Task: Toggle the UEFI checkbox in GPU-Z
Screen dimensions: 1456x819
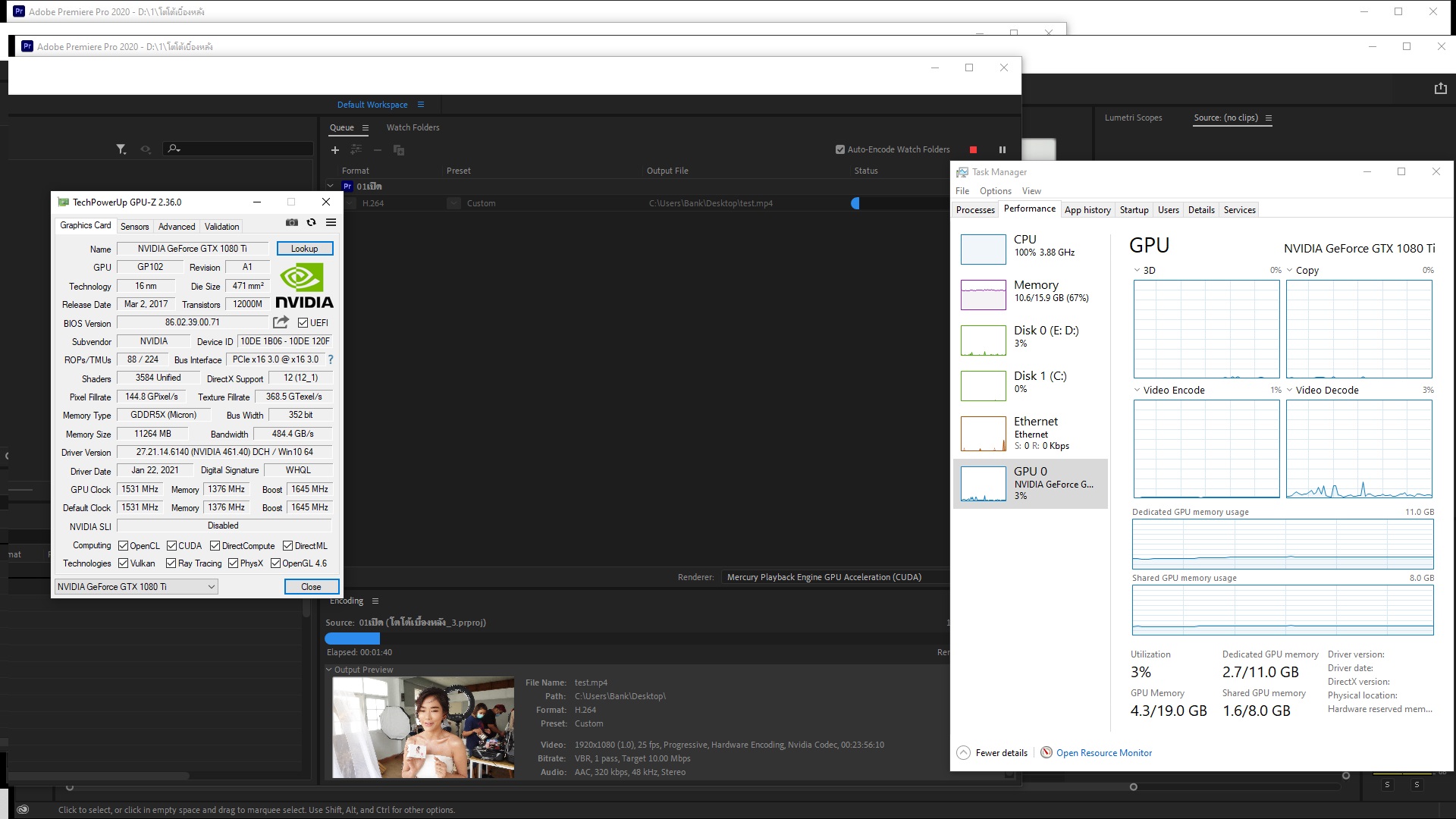Action: coord(303,323)
